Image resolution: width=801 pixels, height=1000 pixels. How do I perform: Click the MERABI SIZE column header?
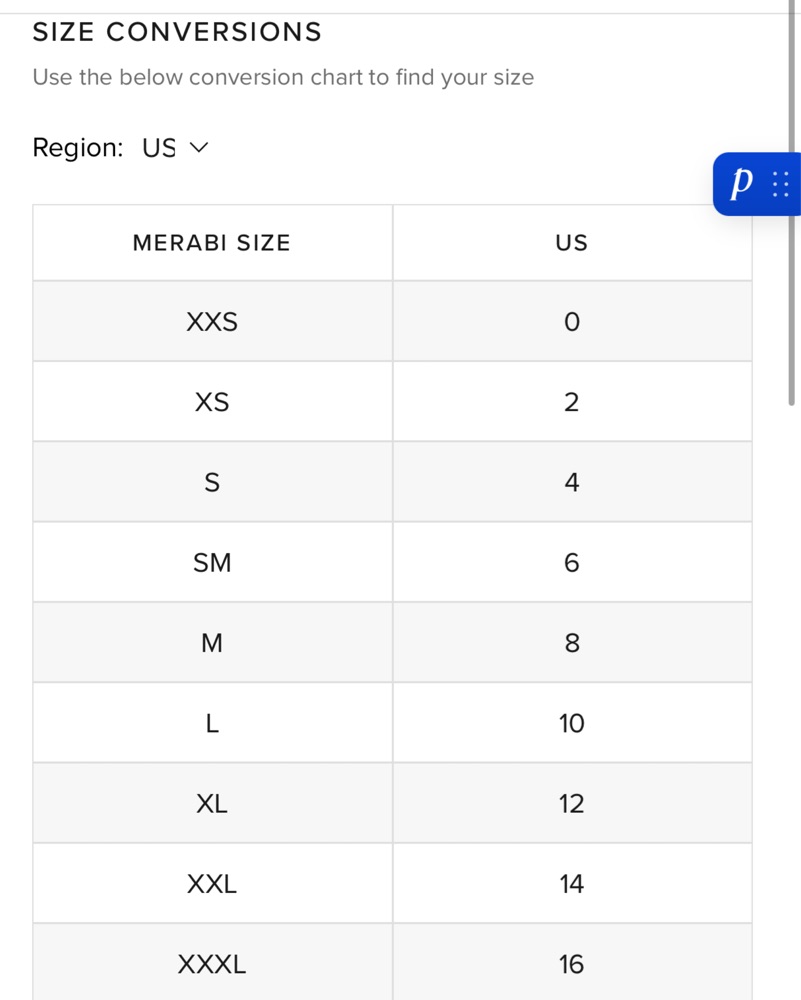(x=212, y=243)
